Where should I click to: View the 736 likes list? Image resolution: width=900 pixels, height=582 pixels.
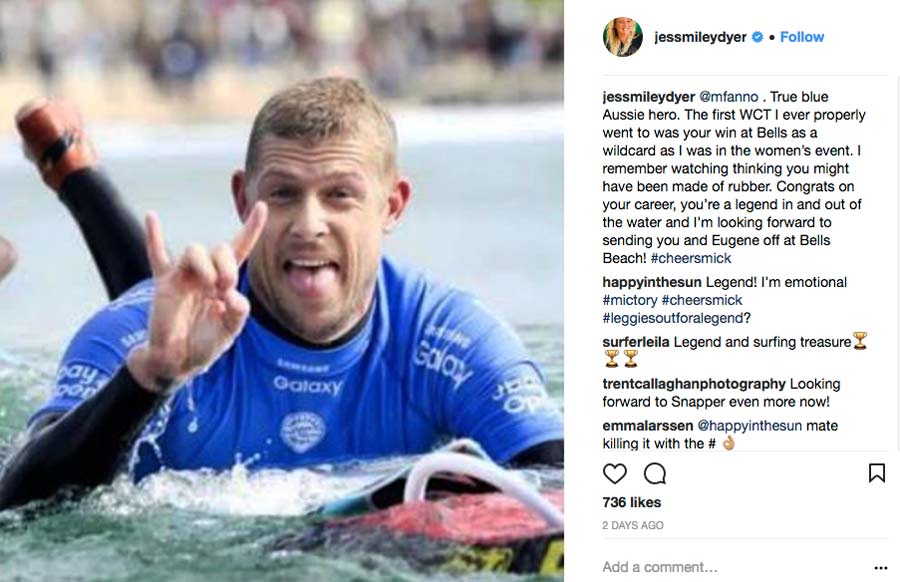tap(631, 502)
